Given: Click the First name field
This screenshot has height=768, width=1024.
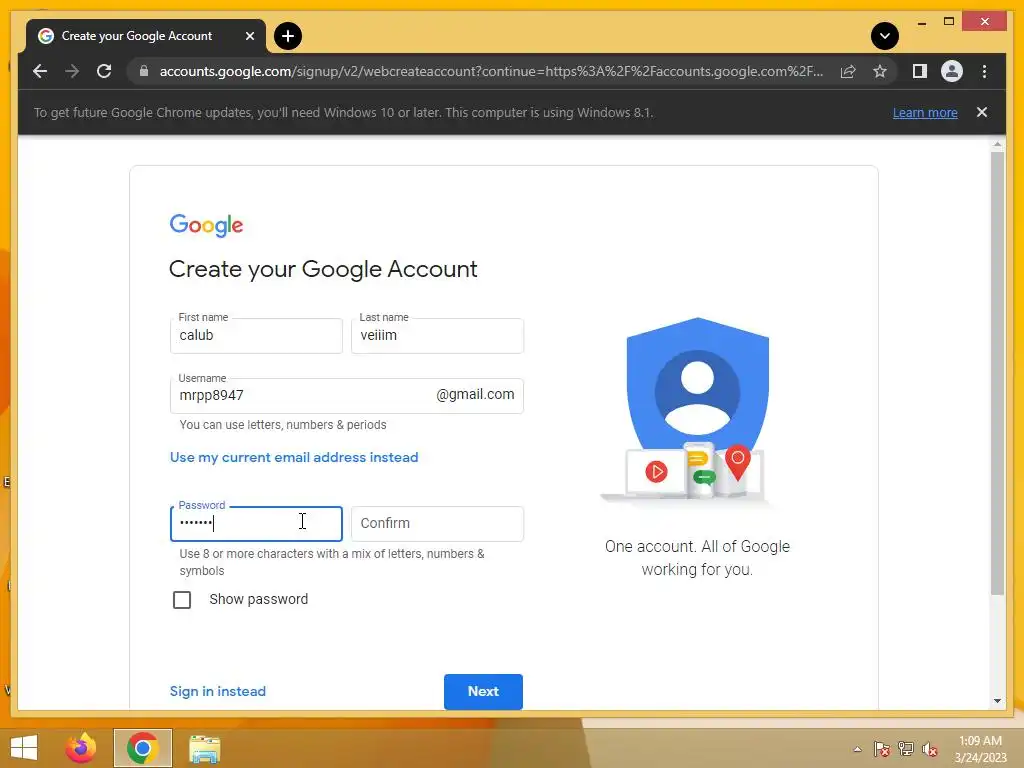Looking at the screenshot, I should (x=256, y=336).
